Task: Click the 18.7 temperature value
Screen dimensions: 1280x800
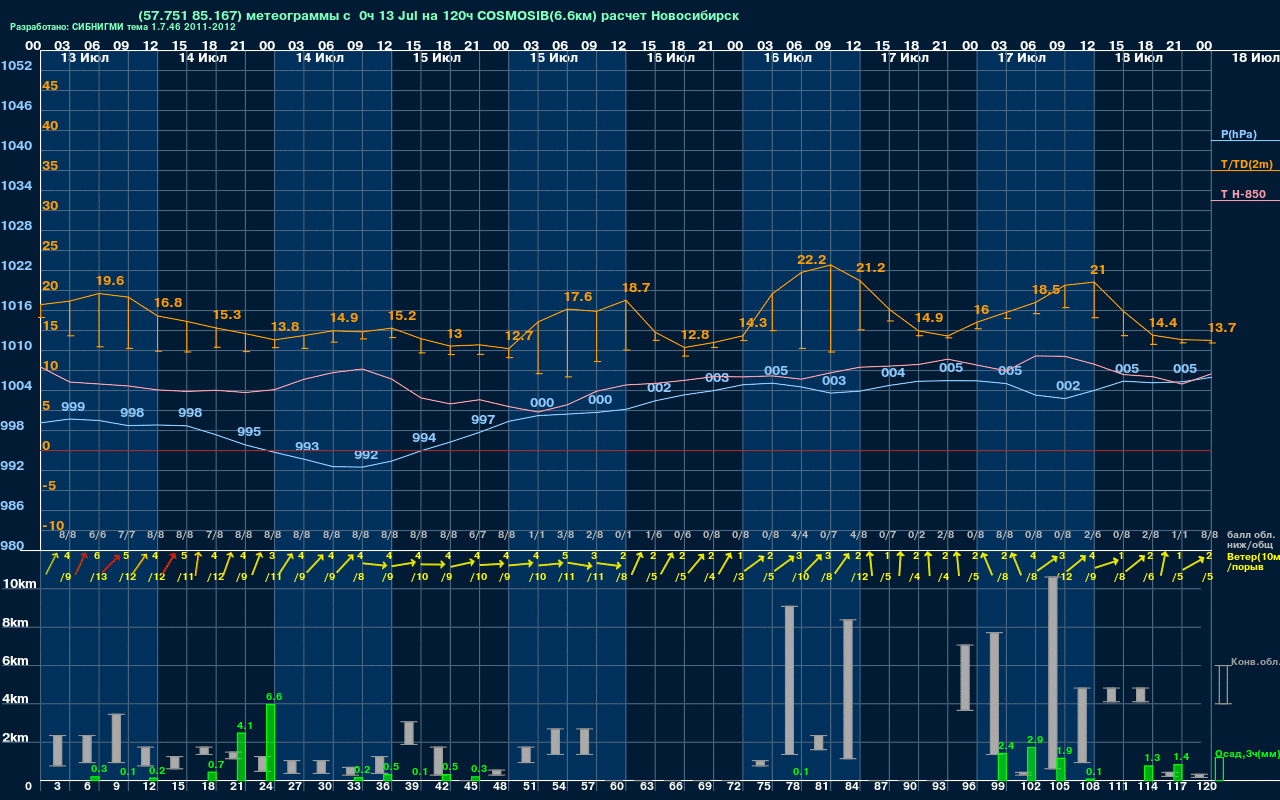Action: pos(636,288)
